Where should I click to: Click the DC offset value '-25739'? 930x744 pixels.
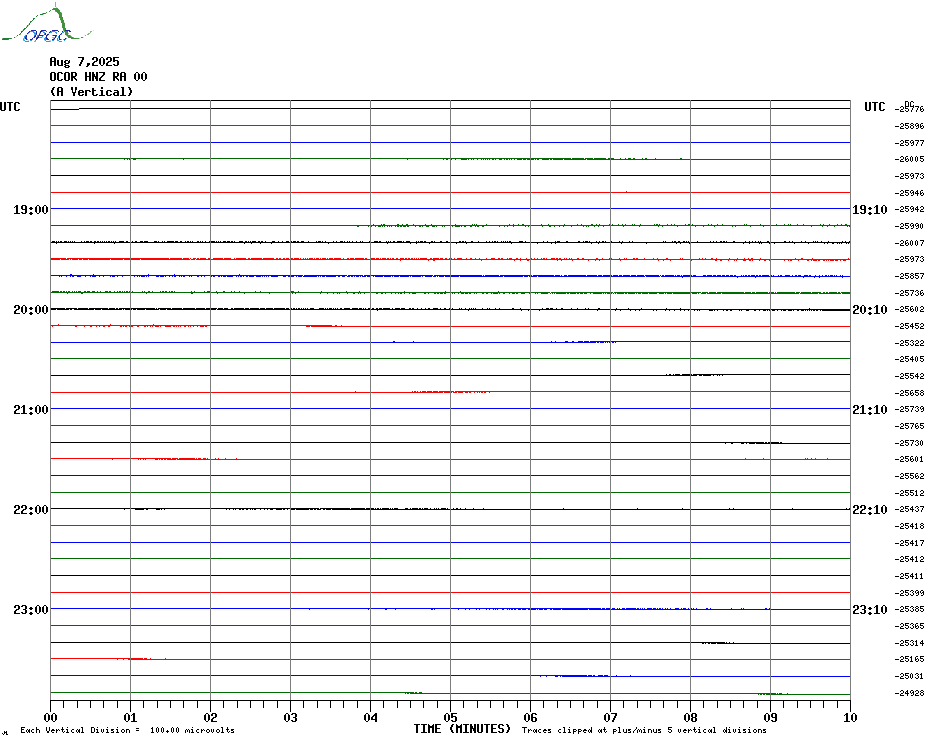[x=909, y=409]
